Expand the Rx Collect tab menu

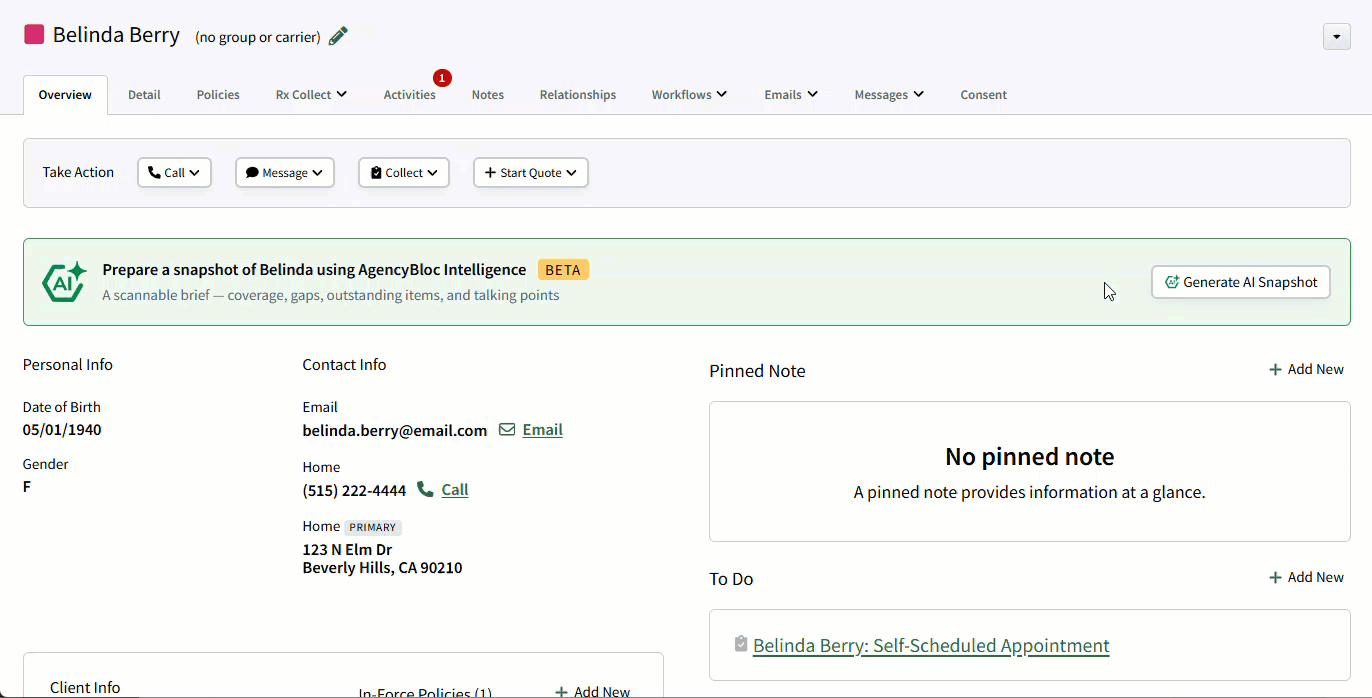coord(311,95)
